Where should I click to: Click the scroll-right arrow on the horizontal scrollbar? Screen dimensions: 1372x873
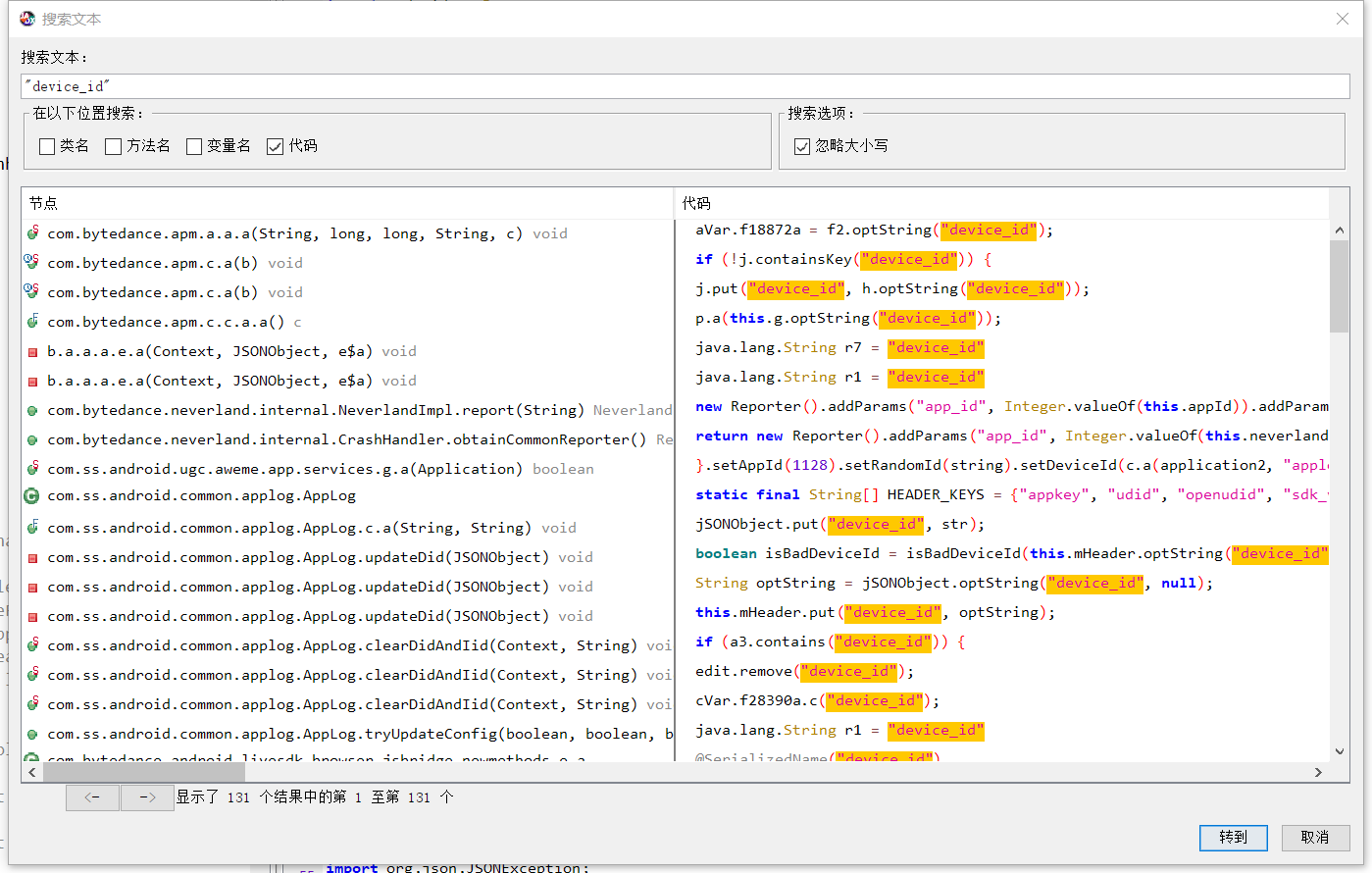coord(1318,772)
